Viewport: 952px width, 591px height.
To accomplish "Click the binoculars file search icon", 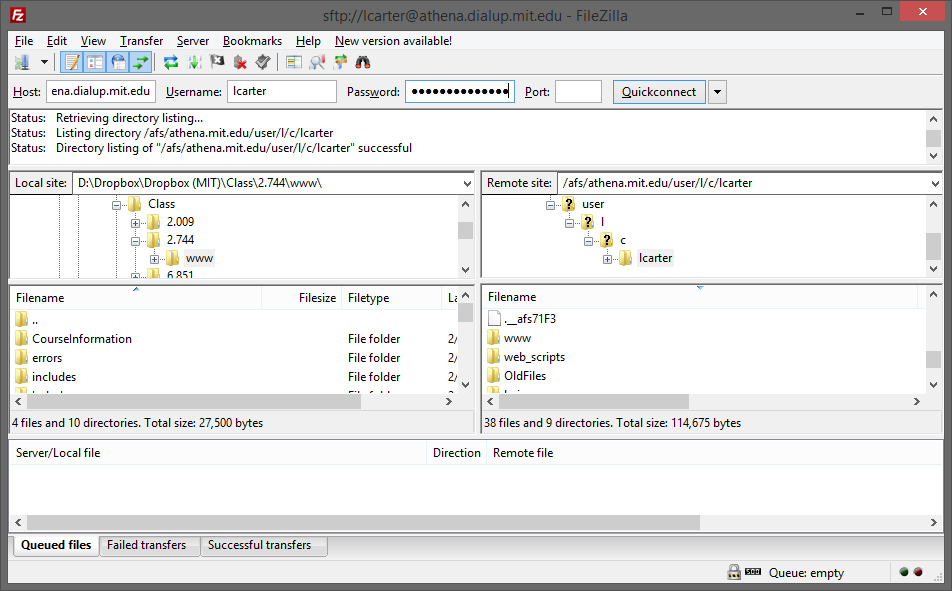I will tap(363, 62).
